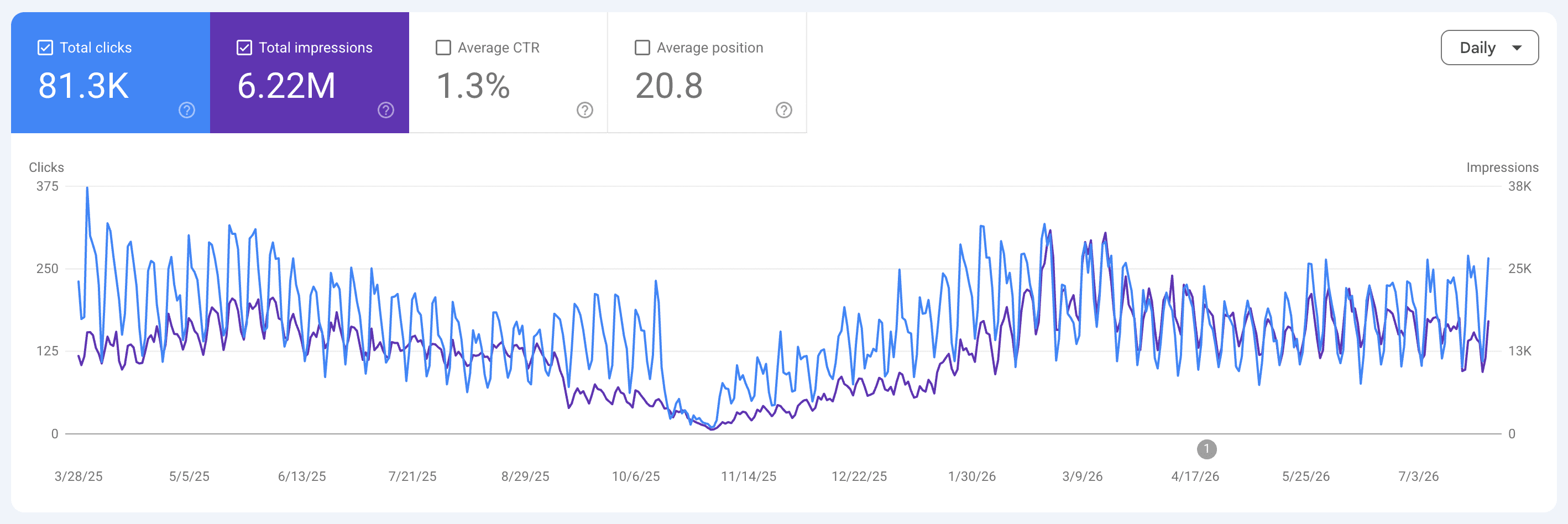1568x524 pixels.
Task: Click the 4/17/26 date axis label
Action: tap(1195, 476)
